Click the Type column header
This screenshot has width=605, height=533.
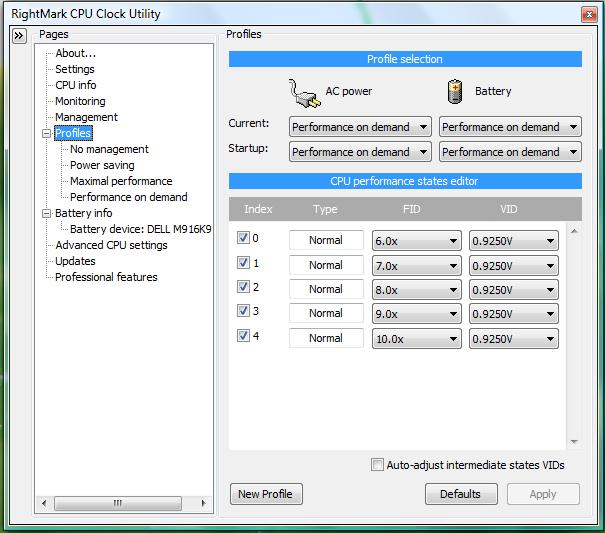[x=325, y=209]
